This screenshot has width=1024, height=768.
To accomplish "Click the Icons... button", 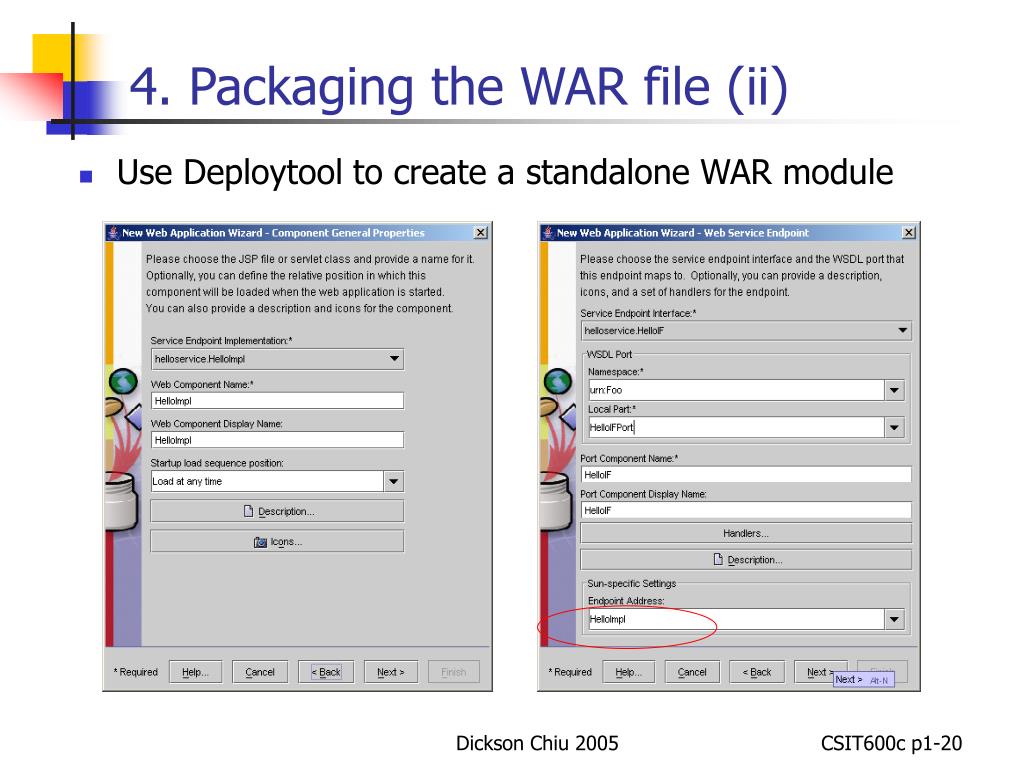I will [278, 541].
